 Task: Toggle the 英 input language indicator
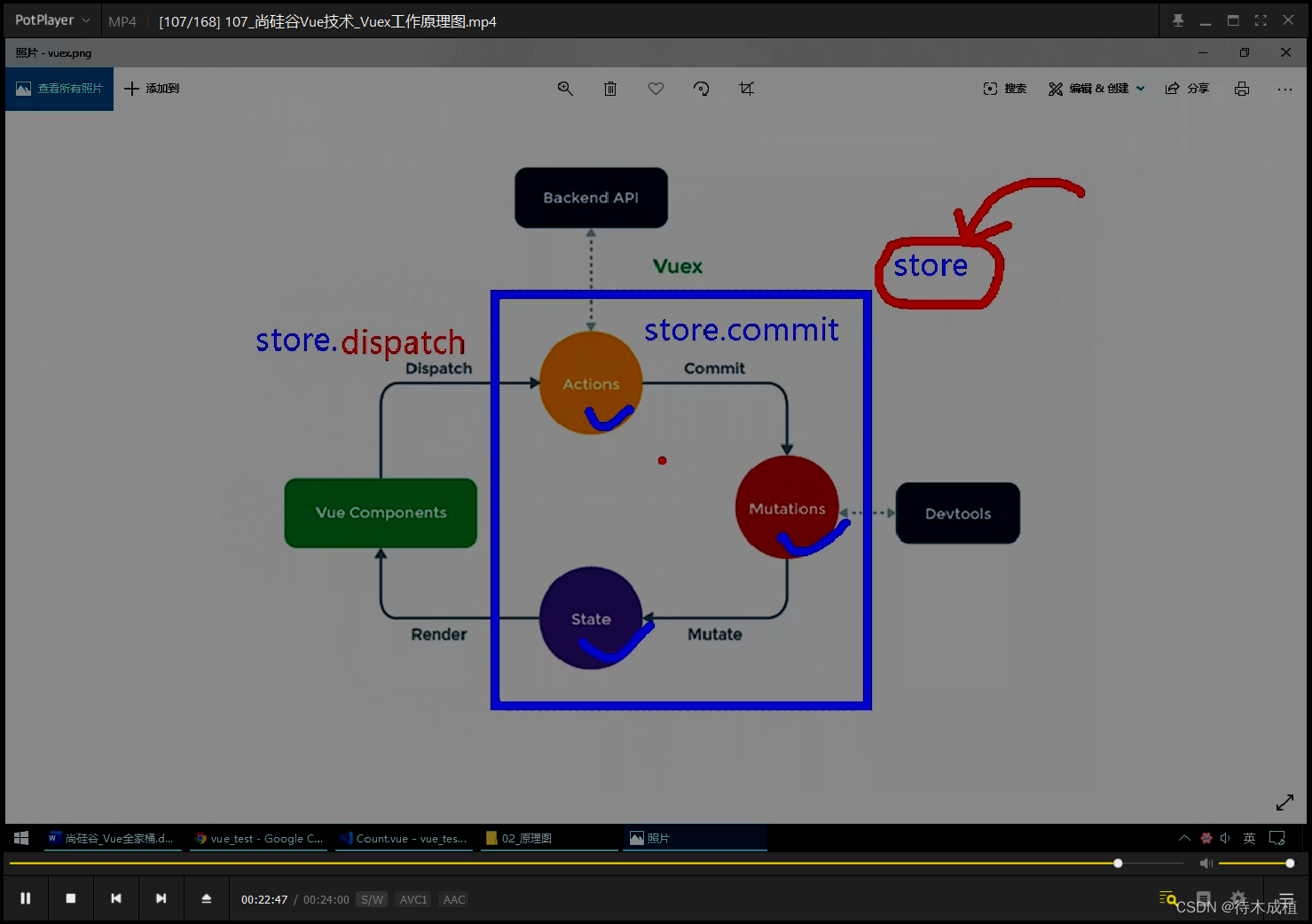click(1249, 838)
